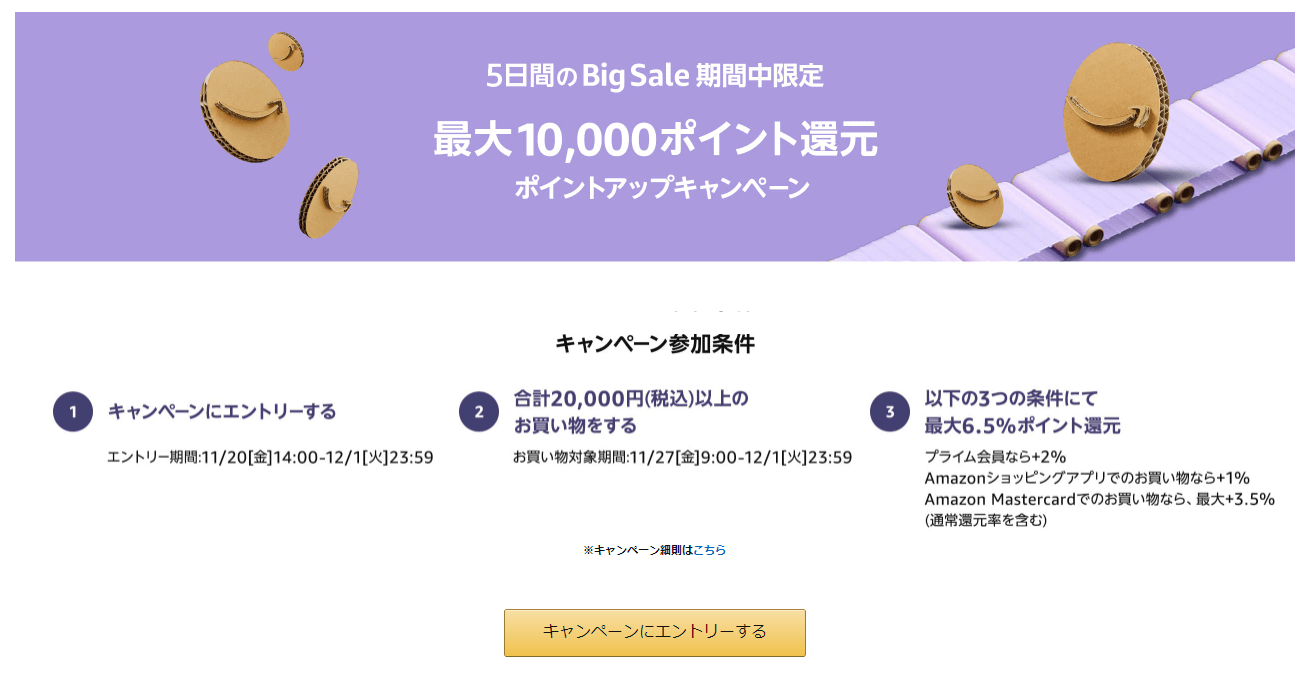The height and width of the screenshot is (677, 1313).
Task: Click the tilted cardboard coin at lower left of banner
Action: tap(329, 197)
